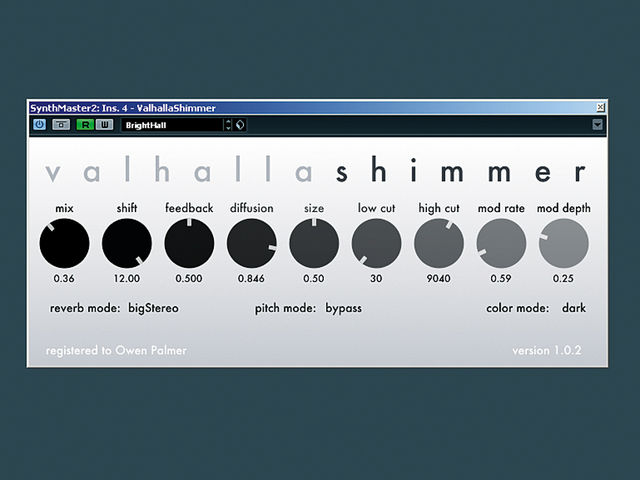Click 'registered to Owen Palmer' text
The image size is (640, 480).
(116, 351)
